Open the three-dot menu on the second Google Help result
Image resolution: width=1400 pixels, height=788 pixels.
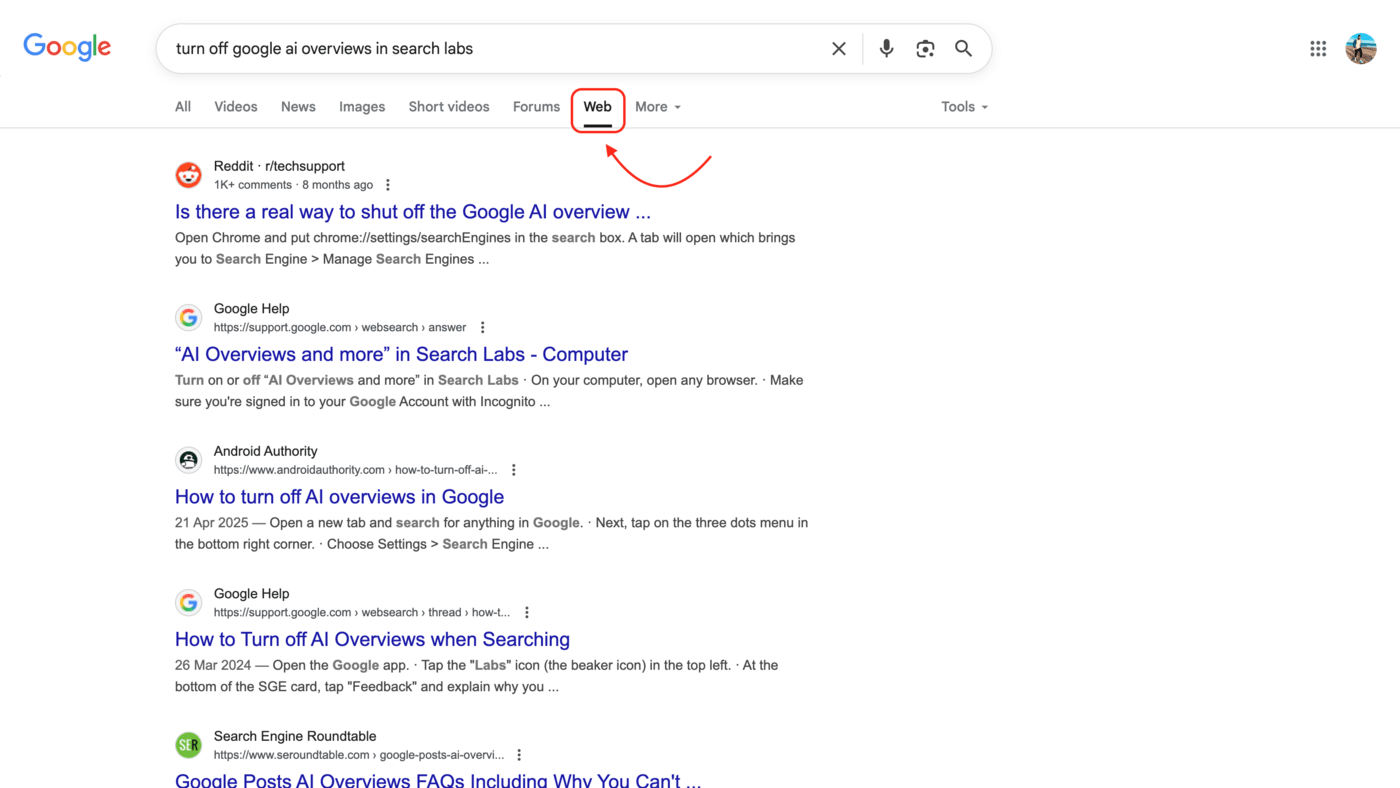pyautogui.click(x=526, y=611)
